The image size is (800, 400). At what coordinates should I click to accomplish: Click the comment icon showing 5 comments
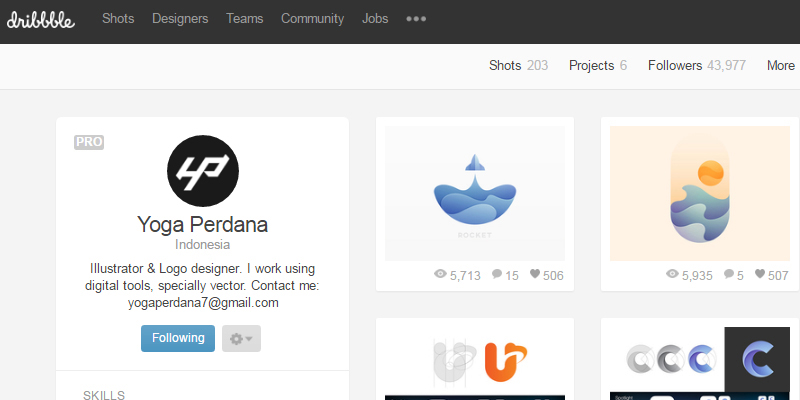pos(729,274)
